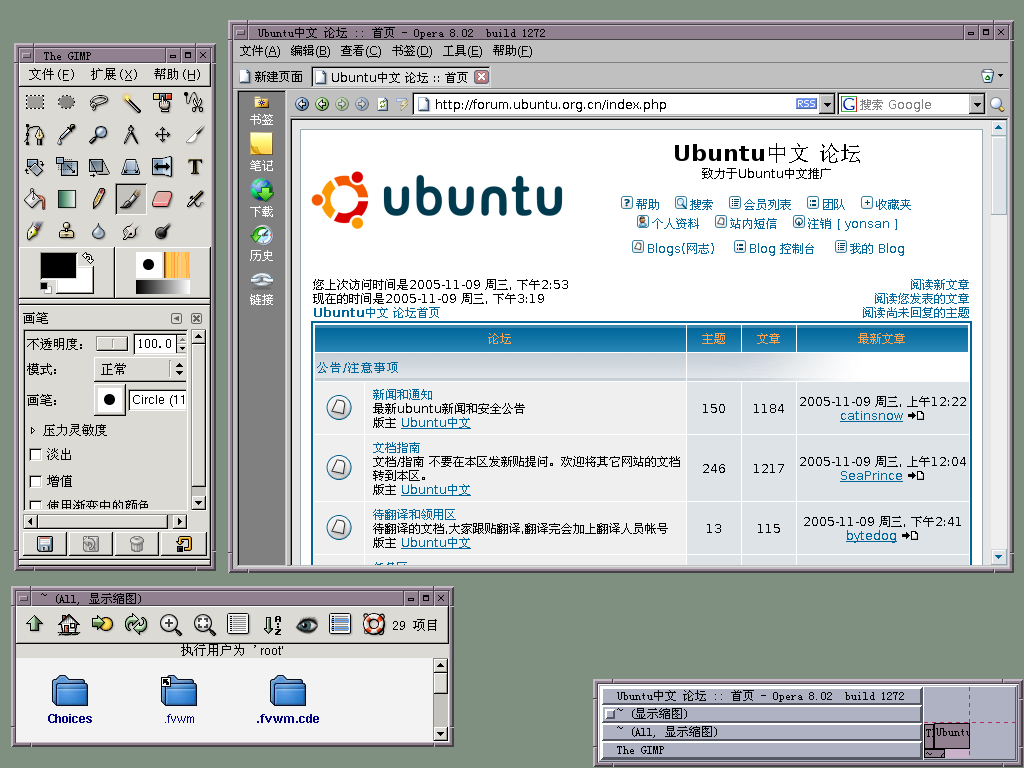Choose the Airbrush tool in GIMP

pos(194,199)
